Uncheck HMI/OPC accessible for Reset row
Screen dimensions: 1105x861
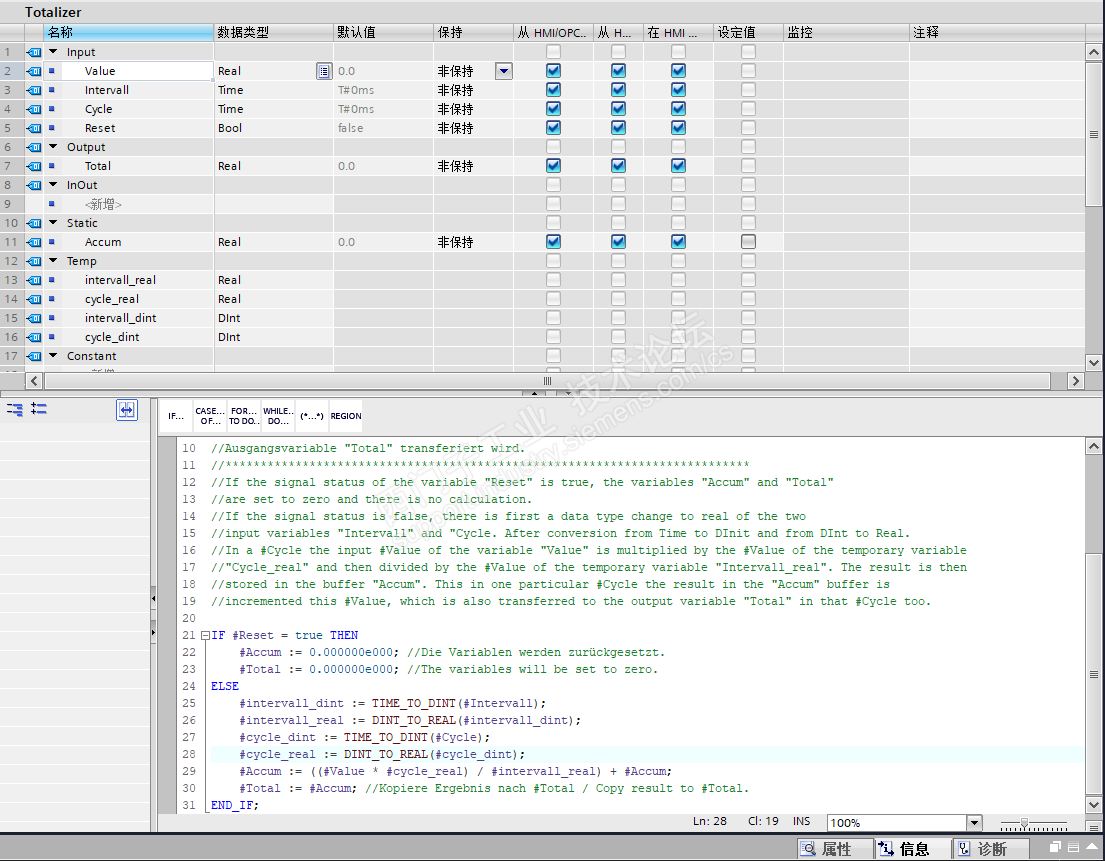[553, 128]
